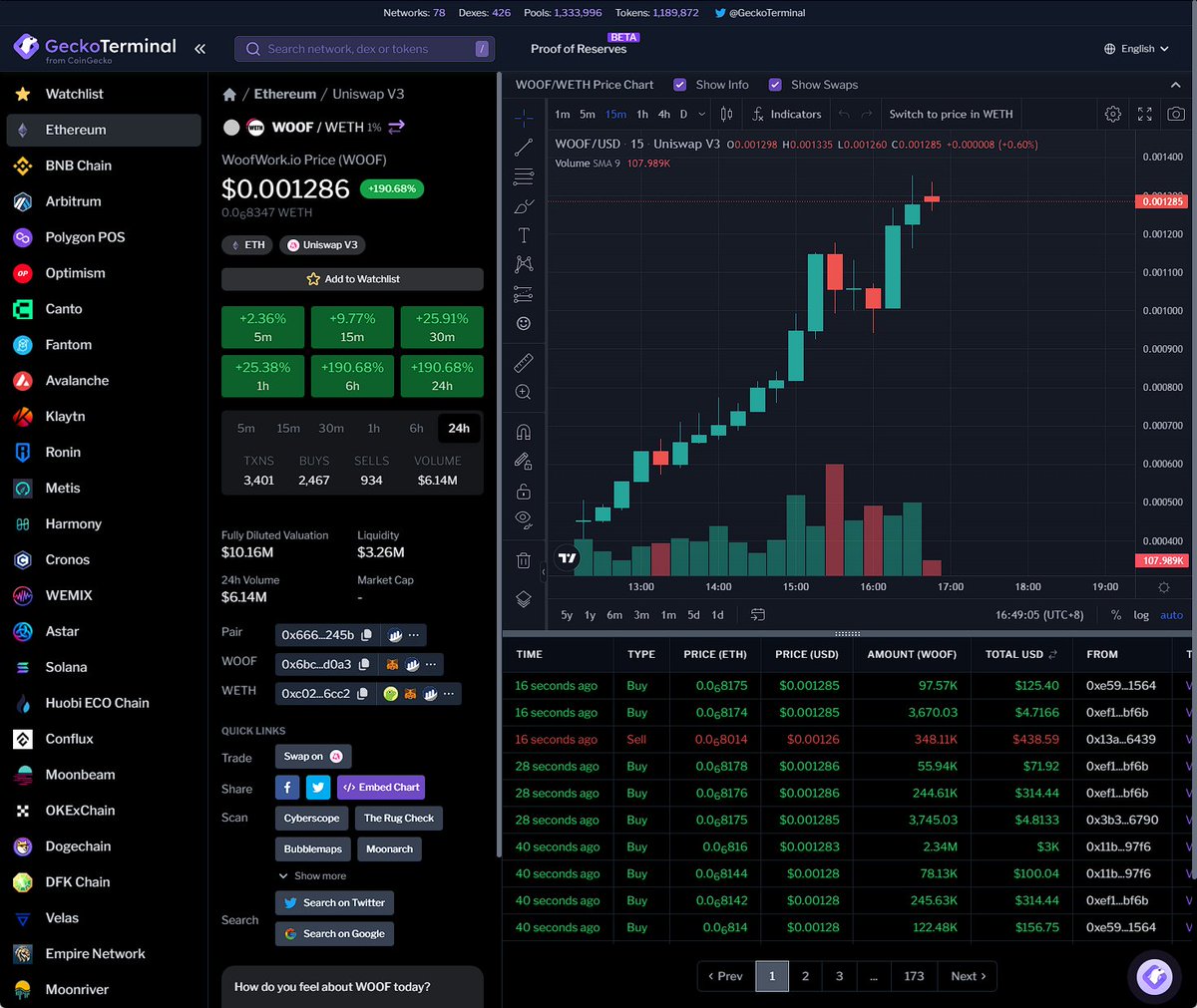The width and height of the screenshot is (1197, 1008).
Task: Open more options for WOOF address
Action: [431, 664]
